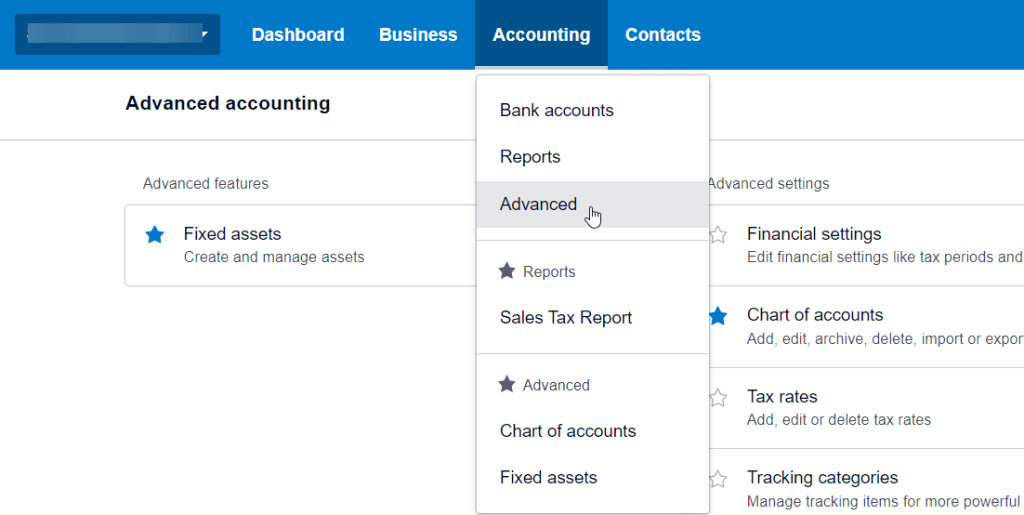Open the Accounting dropdown menu
The height and width of the screenshot is (515, 1024).
(541, 35)
